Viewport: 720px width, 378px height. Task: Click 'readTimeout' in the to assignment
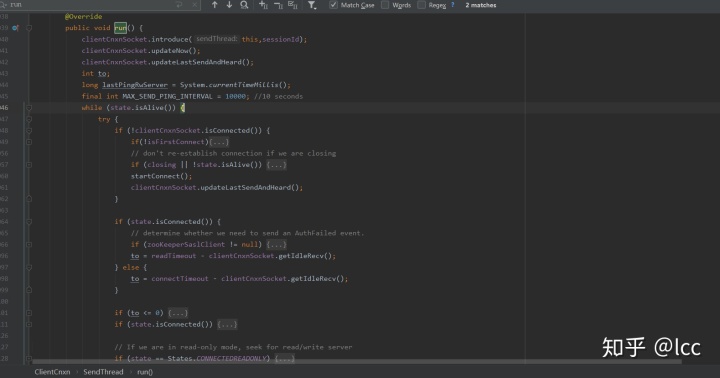174,256
